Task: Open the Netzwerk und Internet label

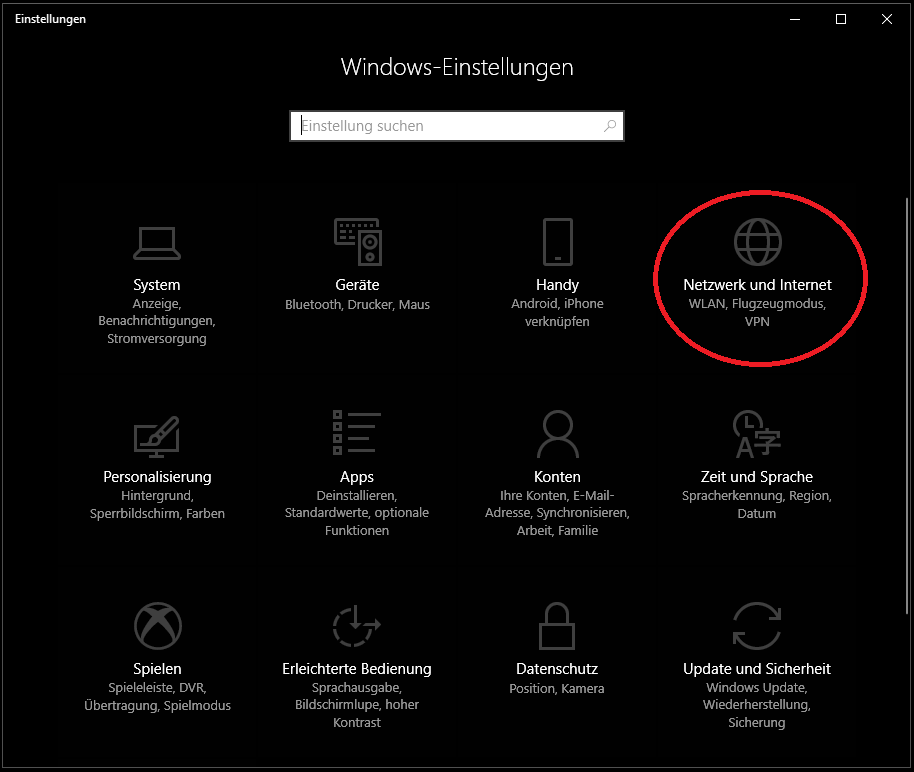Action: tap(757, 285)
